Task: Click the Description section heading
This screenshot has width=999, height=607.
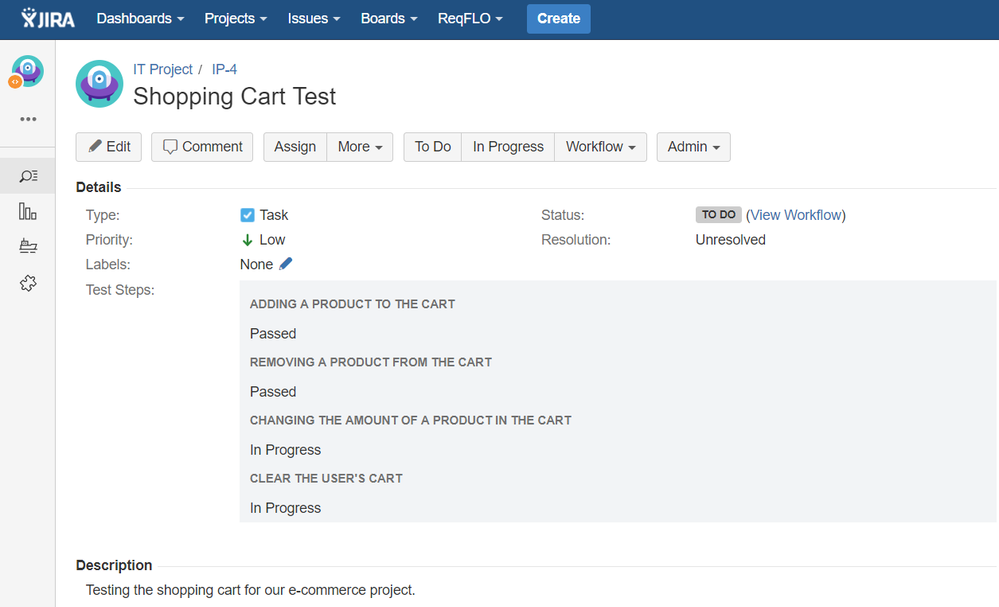Action: [114, 566]
